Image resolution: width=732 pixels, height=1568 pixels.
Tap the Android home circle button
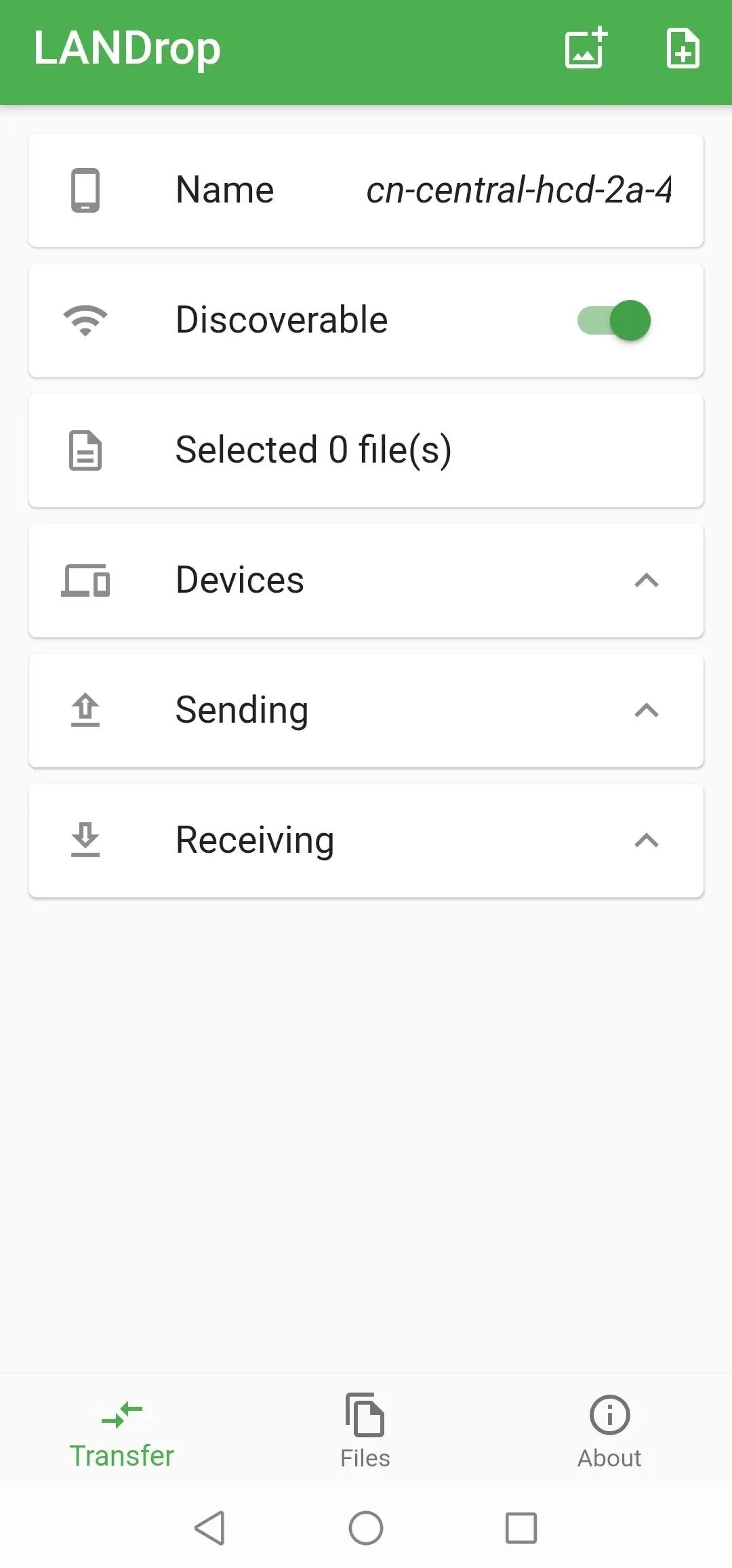[366, 1528]
